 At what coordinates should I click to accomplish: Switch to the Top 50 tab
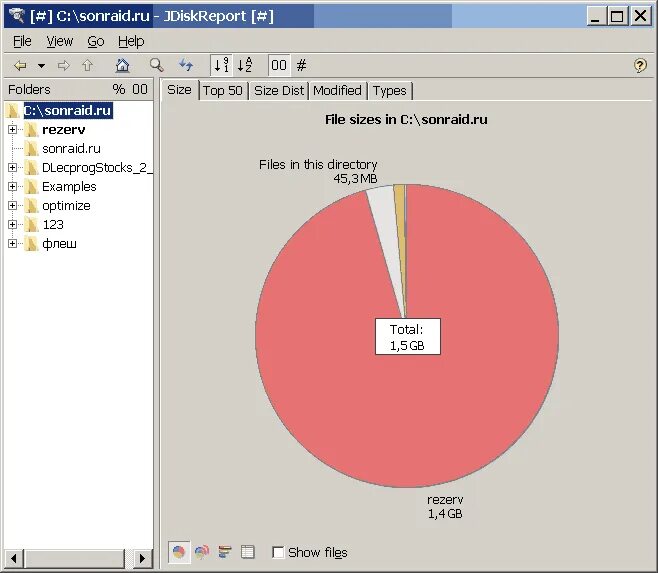point(223,91)
